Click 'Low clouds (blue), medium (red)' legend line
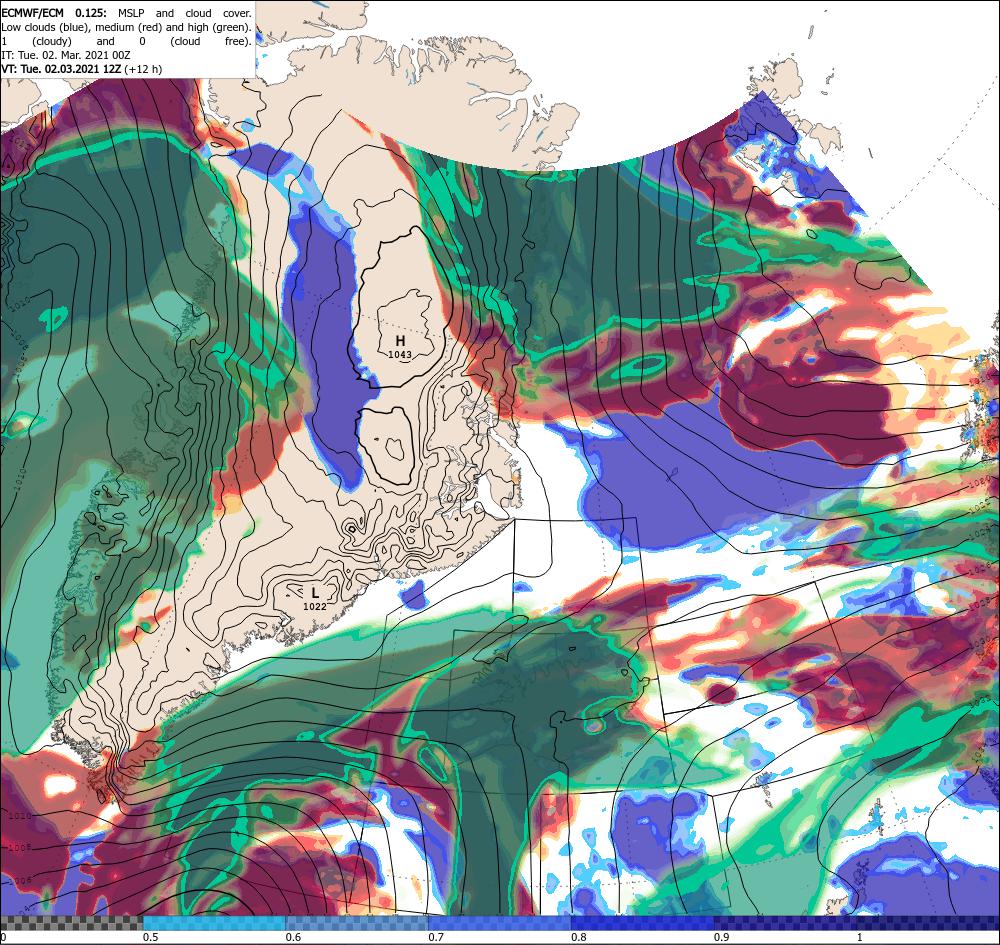 point(126,27)
